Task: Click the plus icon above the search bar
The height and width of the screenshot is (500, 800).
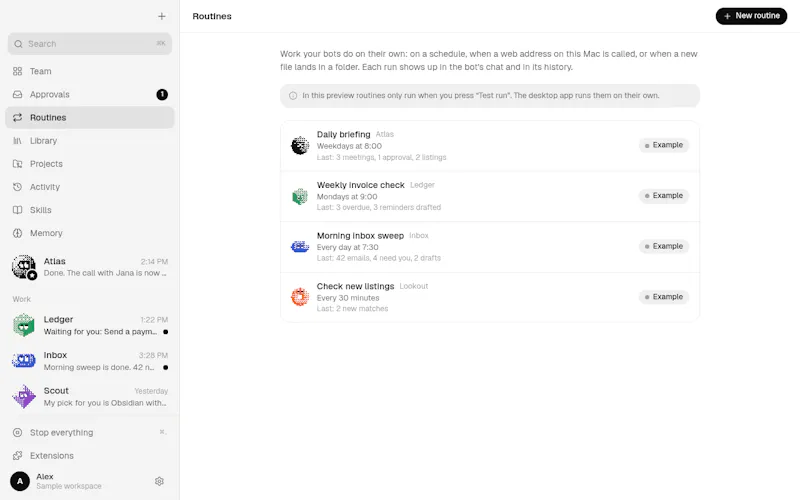Action: pos(161,16)
